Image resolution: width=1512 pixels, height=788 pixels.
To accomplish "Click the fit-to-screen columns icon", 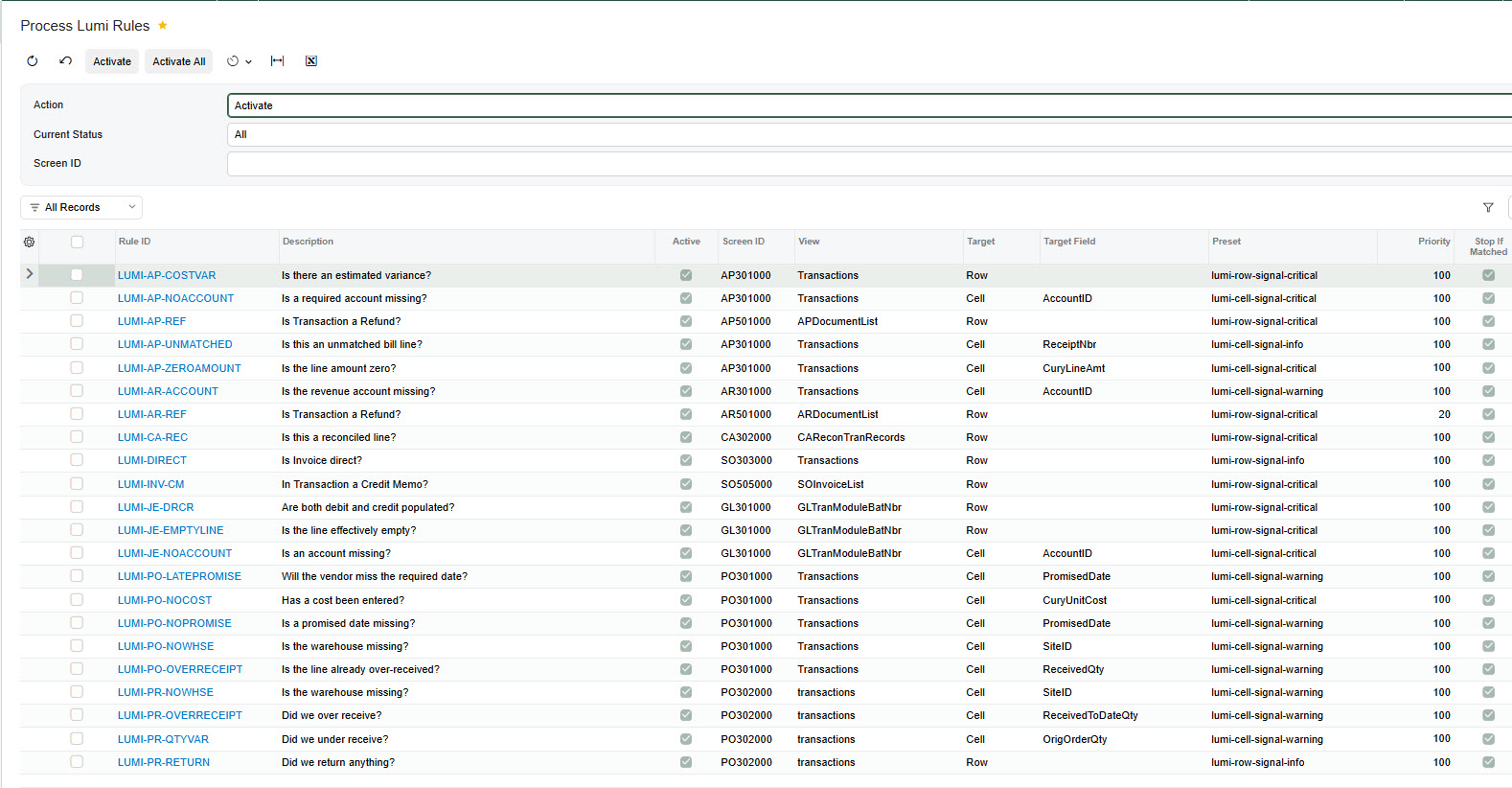I will click(278, 61).
